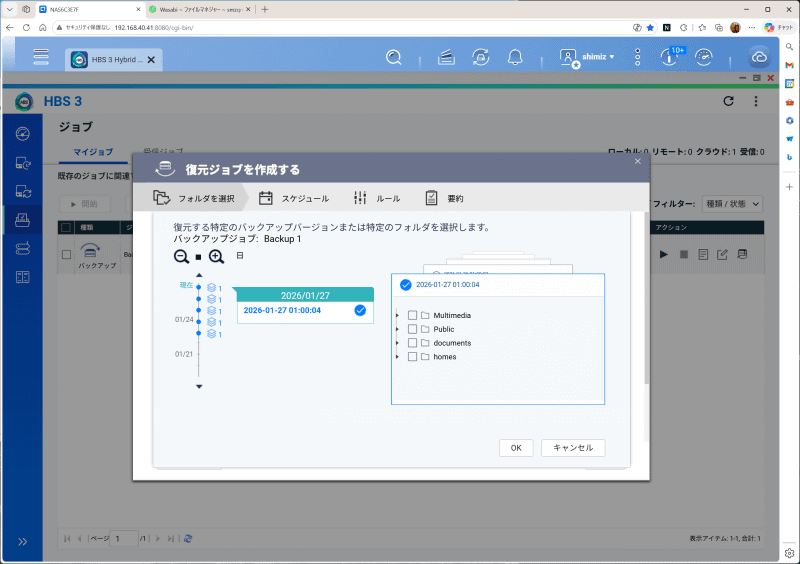Zoom in the backup timeline
The height and width of the screenshot is (564, 800).
coord(216,256)
